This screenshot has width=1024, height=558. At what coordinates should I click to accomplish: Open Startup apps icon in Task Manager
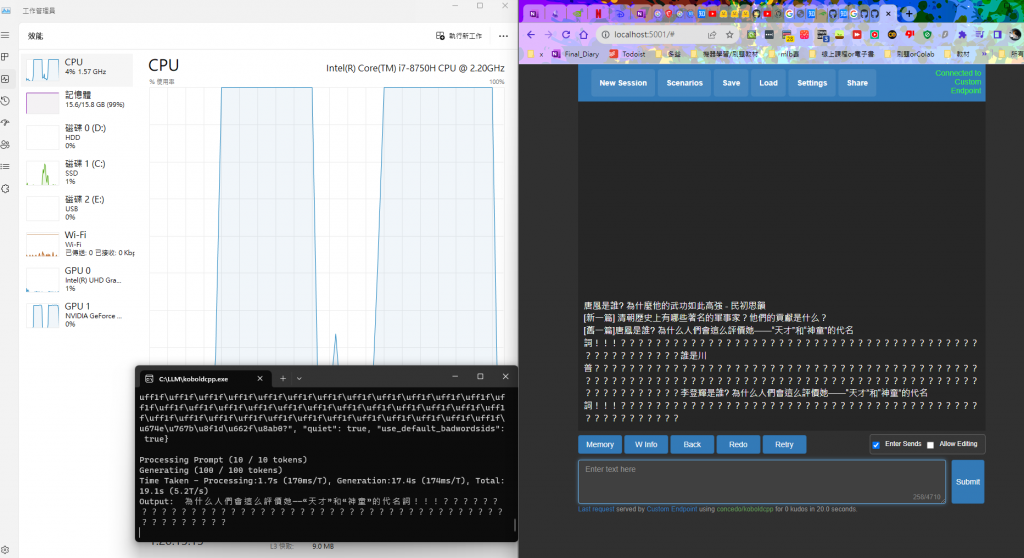pos(5,123)
